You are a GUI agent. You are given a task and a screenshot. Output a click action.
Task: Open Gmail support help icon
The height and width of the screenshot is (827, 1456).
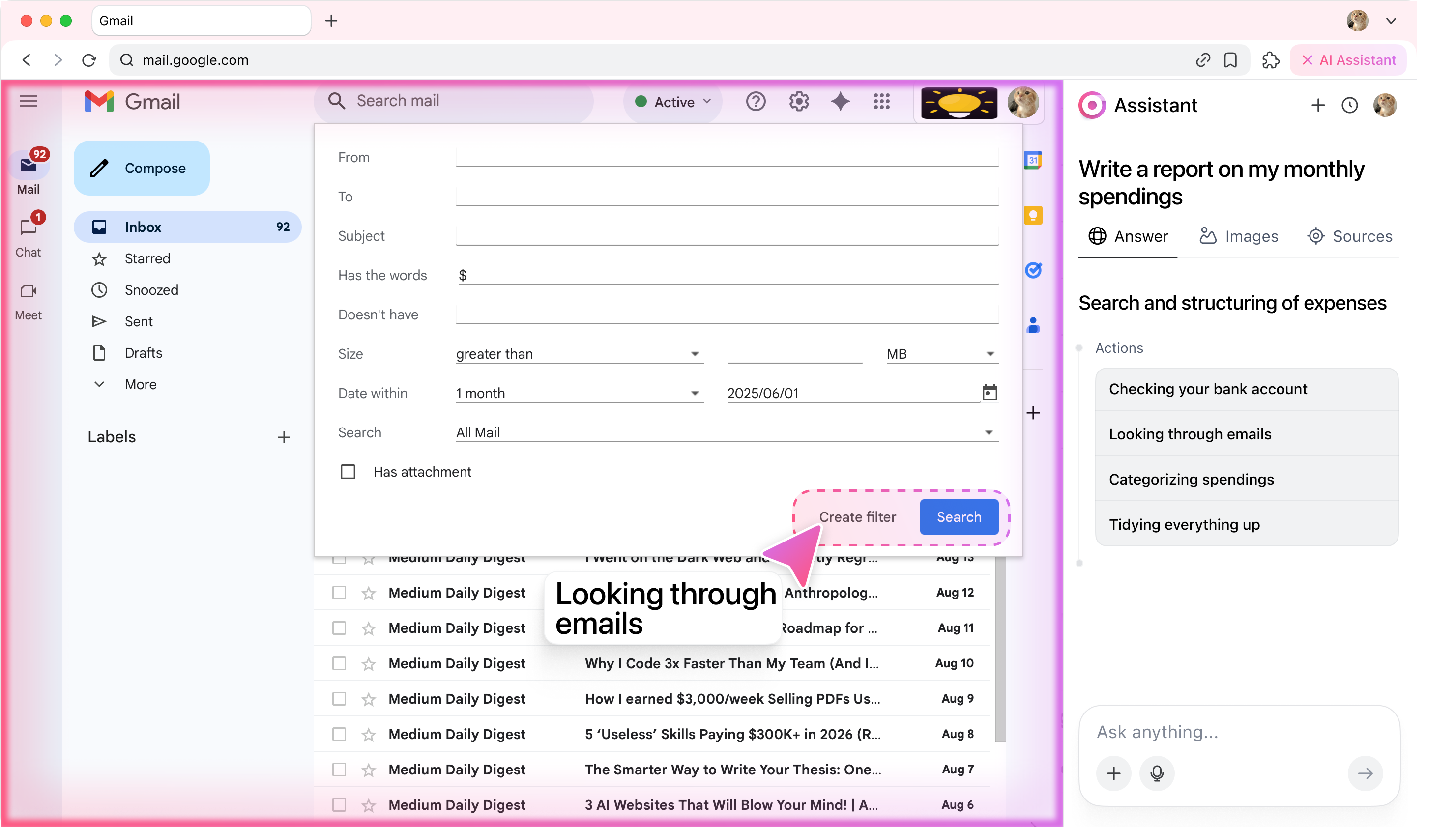click(x=756, y=102)
